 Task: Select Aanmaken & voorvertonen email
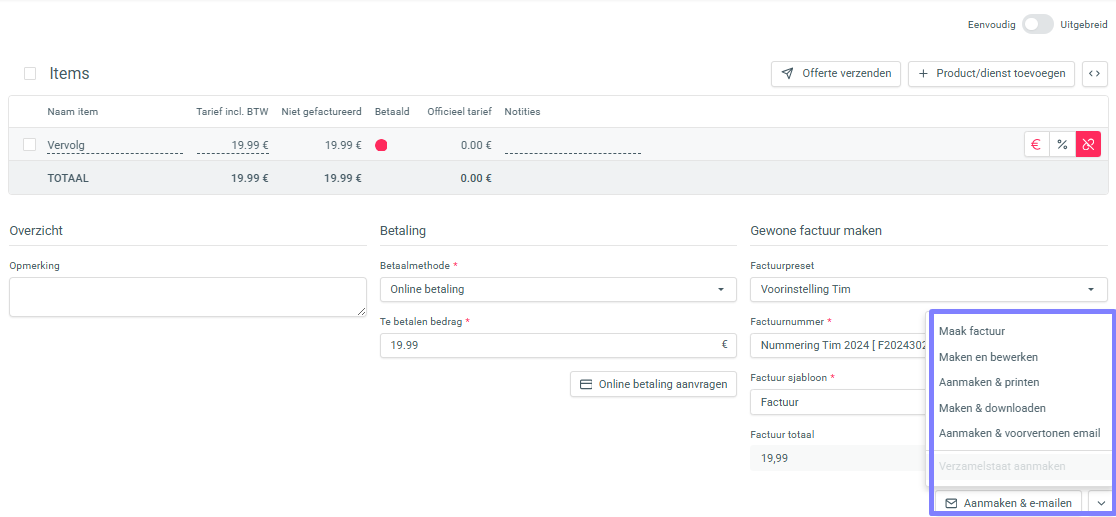tap(1019, 433)
